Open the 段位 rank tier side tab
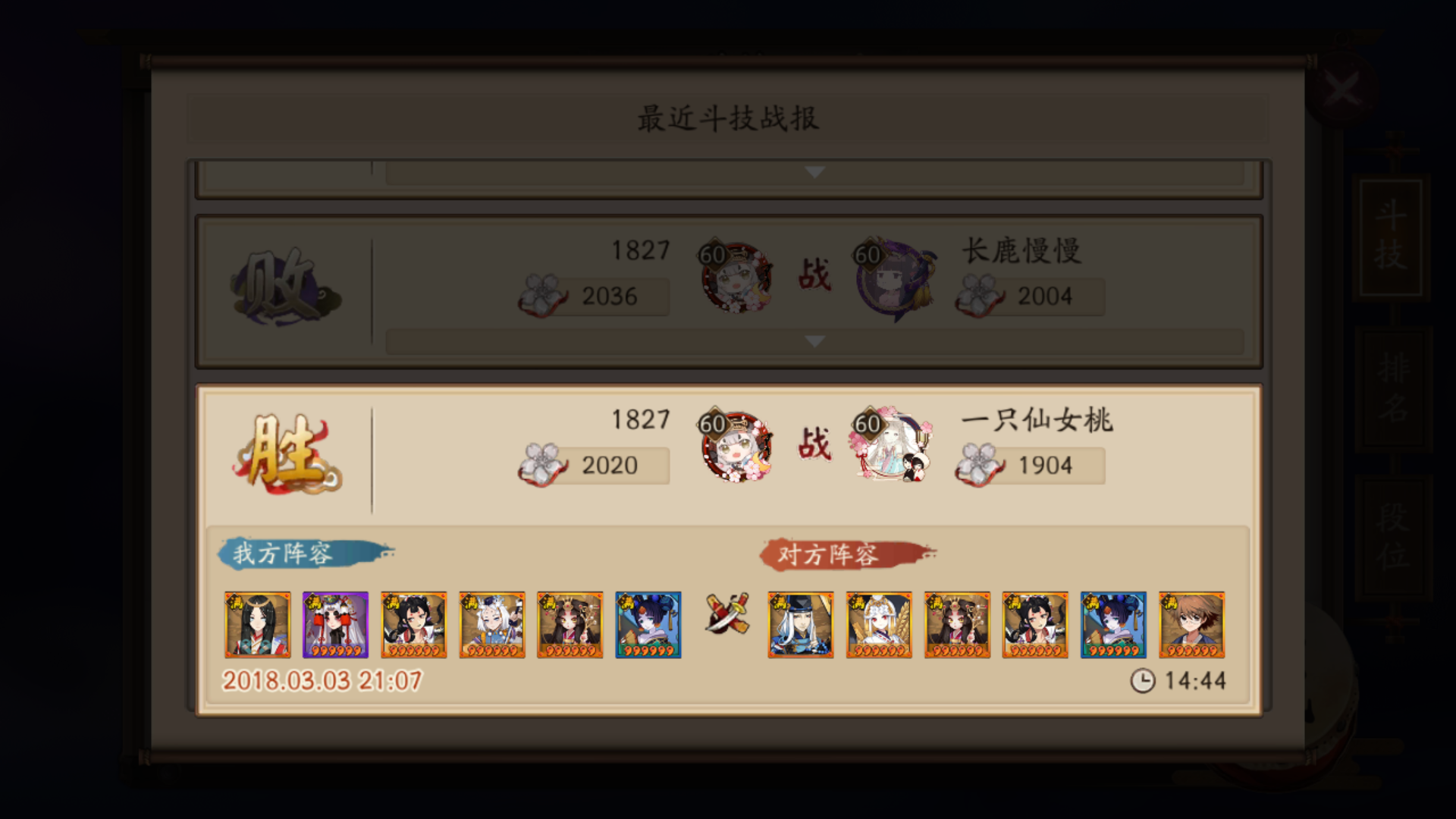The image size is (1456, 819). 1393,537
